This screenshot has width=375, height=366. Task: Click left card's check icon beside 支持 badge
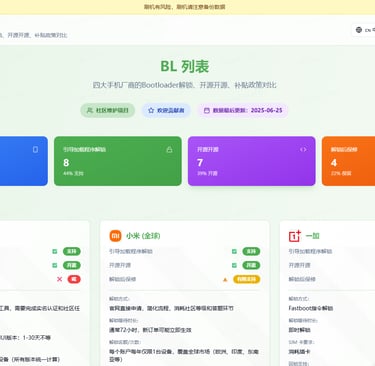click(55, 251)
